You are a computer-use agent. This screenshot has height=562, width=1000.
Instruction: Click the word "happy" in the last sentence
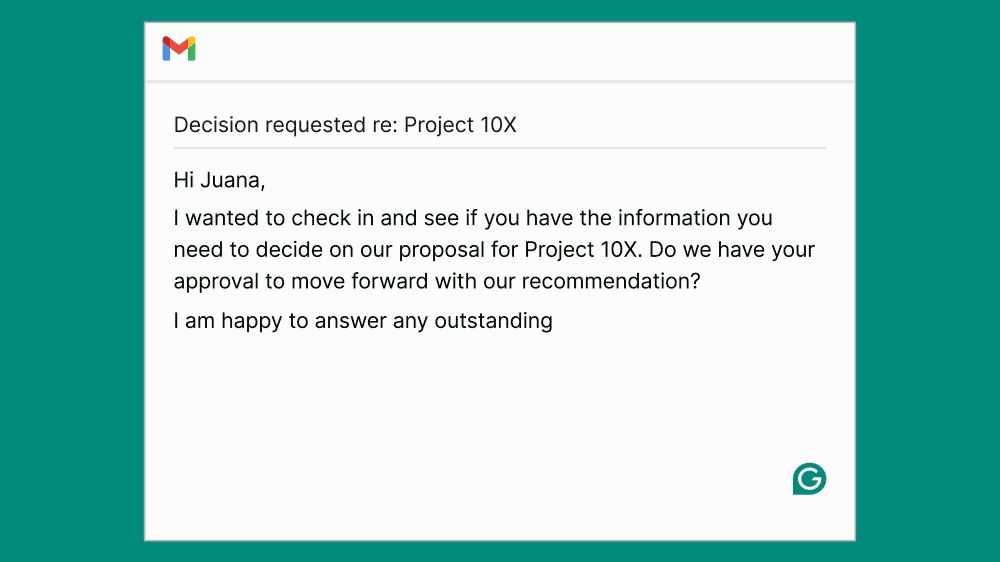pyautogui.click(x=250, y=321)
